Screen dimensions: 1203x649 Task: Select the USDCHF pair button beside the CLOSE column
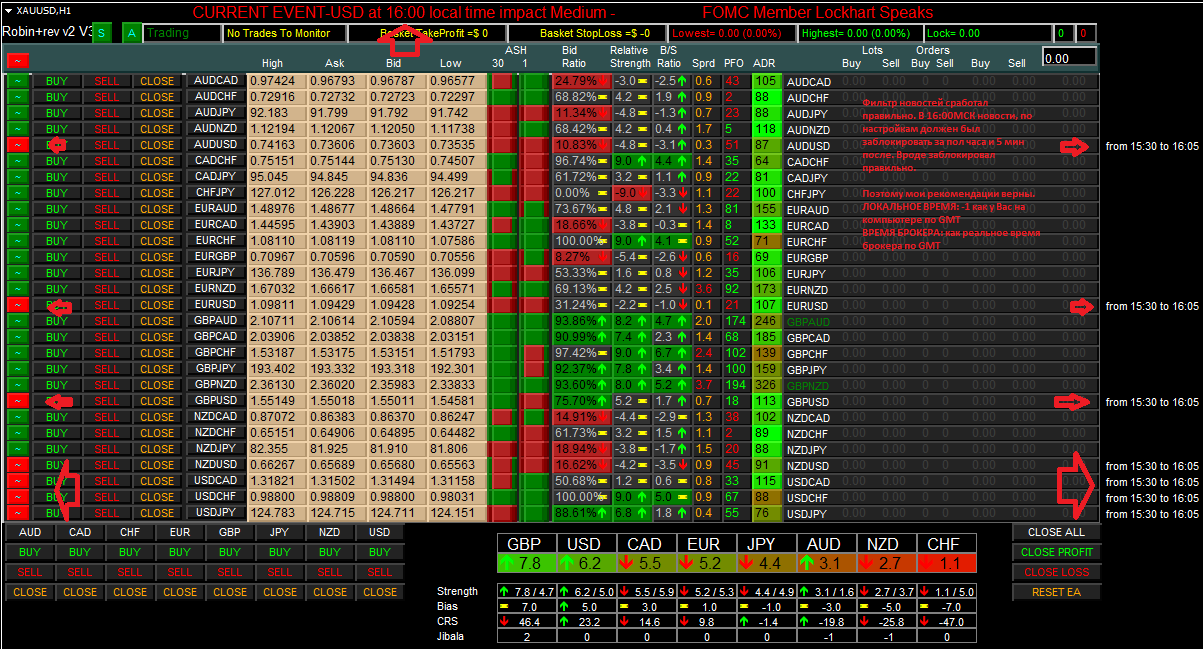tap(216, 497)
